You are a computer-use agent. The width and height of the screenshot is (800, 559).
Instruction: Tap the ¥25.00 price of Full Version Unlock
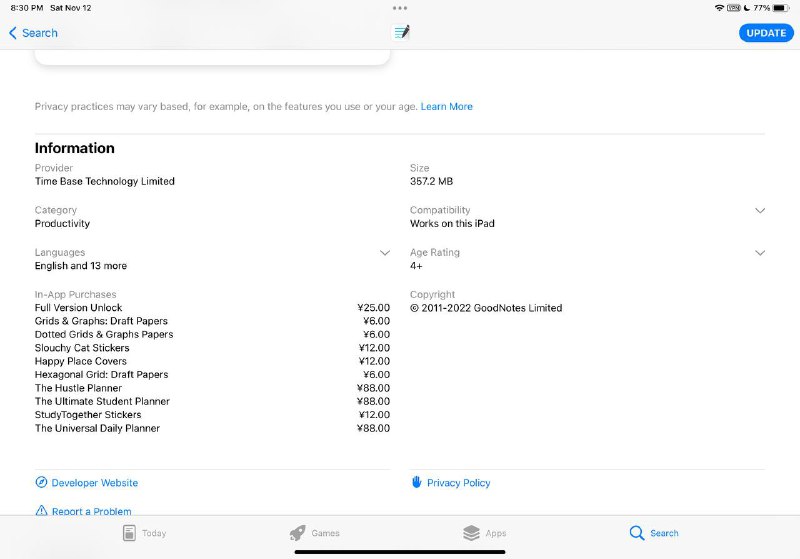click(373, 308)
